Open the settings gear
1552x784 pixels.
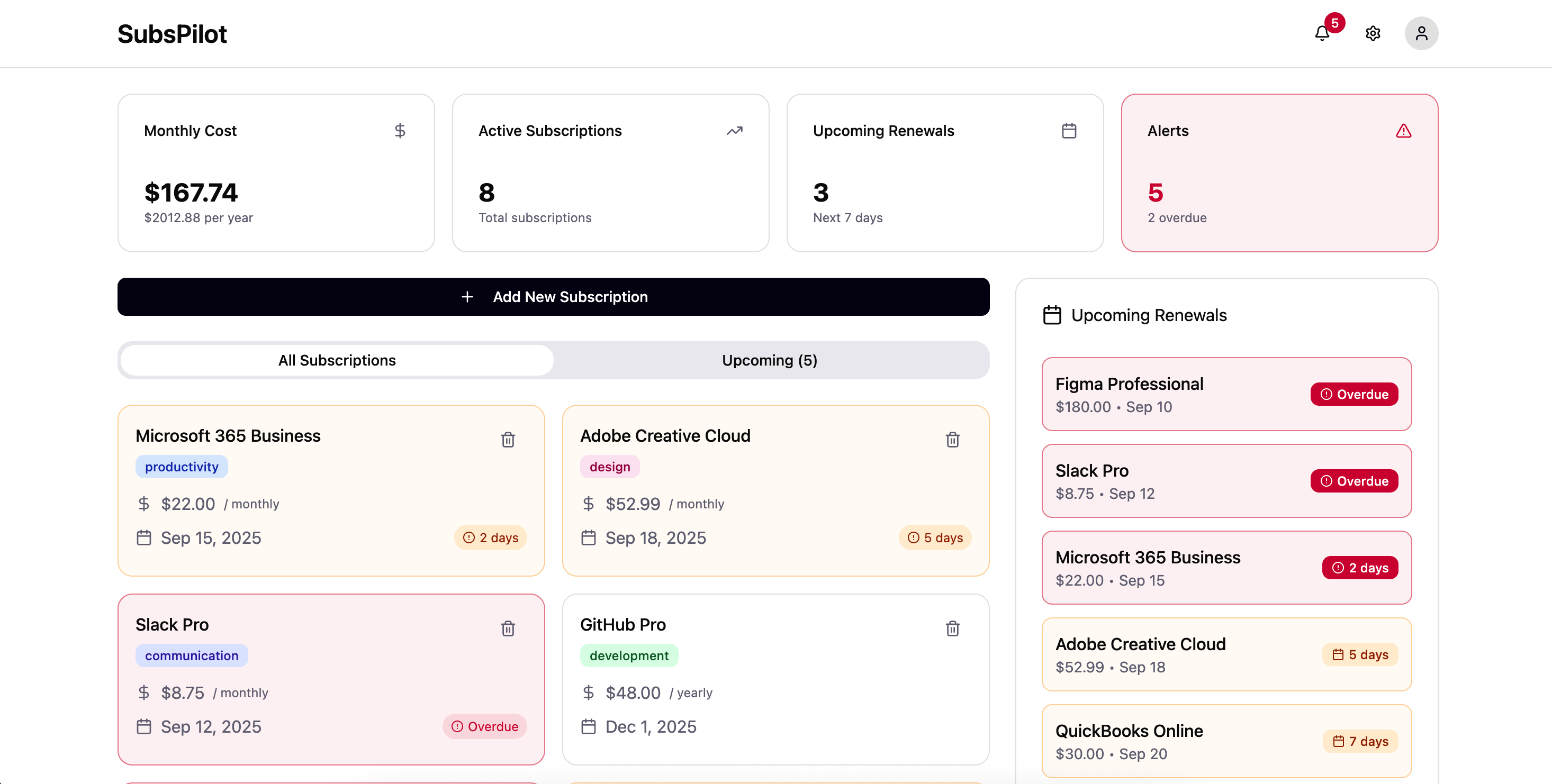1373,33
